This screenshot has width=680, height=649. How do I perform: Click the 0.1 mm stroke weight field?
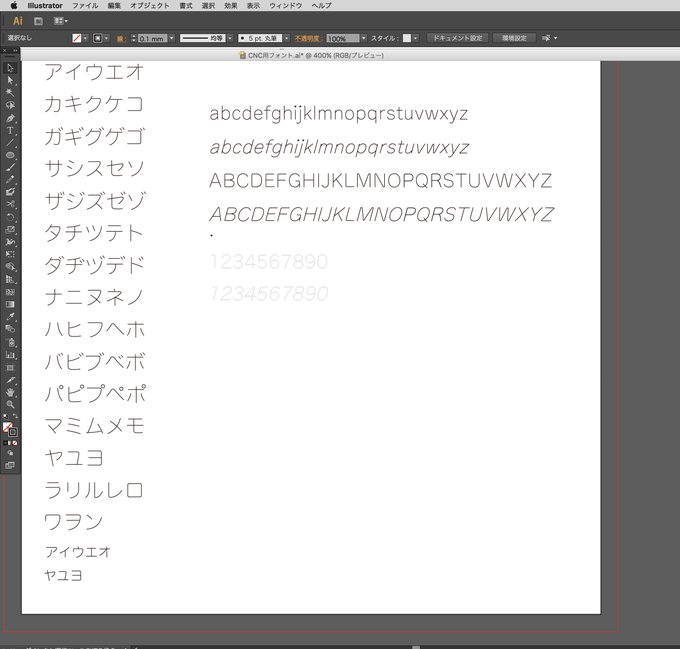coord(153,38)
